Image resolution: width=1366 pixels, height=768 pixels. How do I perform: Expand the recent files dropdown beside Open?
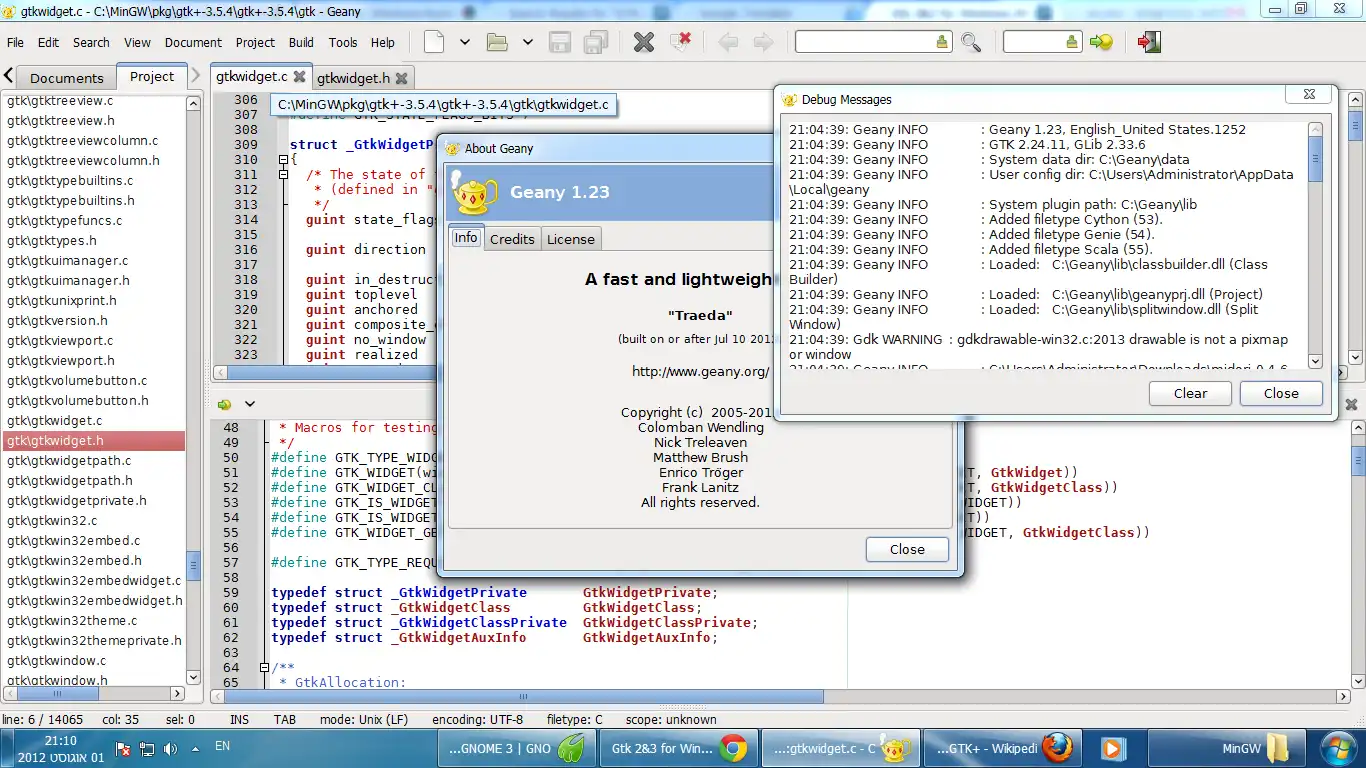click(527, 42)
